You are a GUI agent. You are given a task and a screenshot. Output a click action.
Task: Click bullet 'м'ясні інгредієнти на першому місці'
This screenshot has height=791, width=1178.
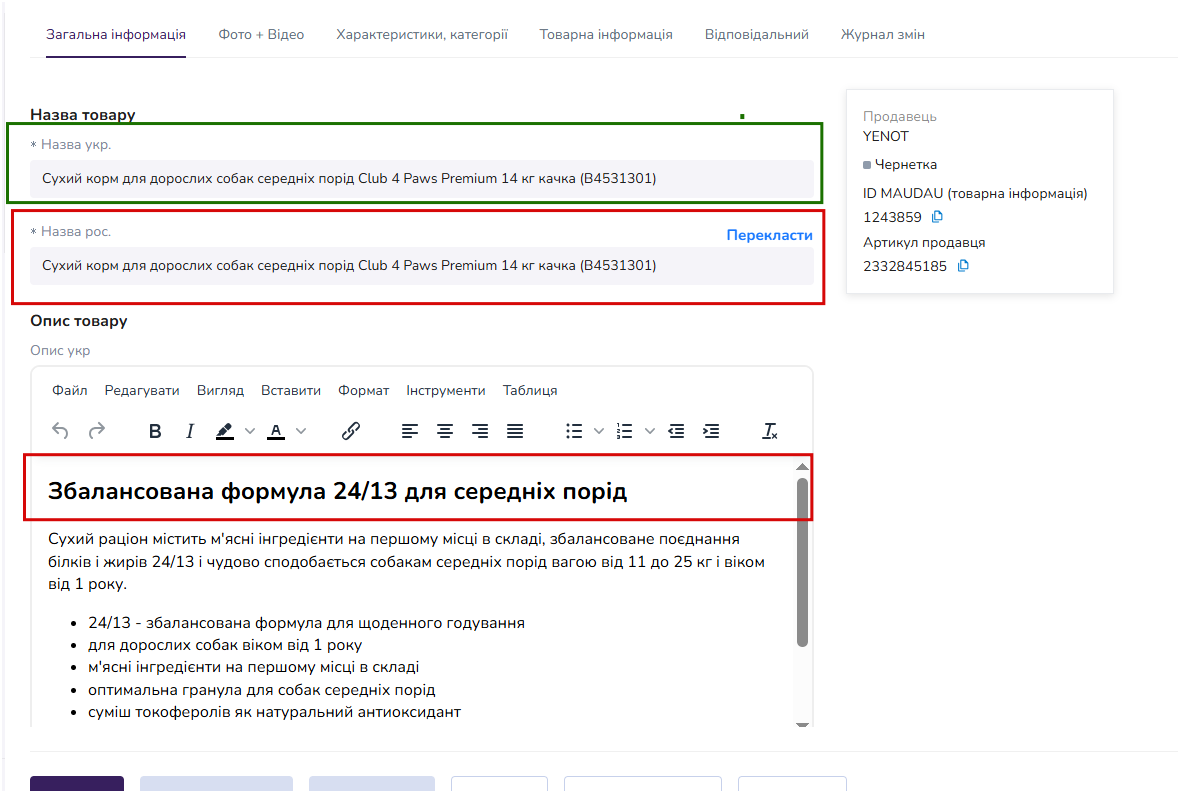[x=253, y=667]
